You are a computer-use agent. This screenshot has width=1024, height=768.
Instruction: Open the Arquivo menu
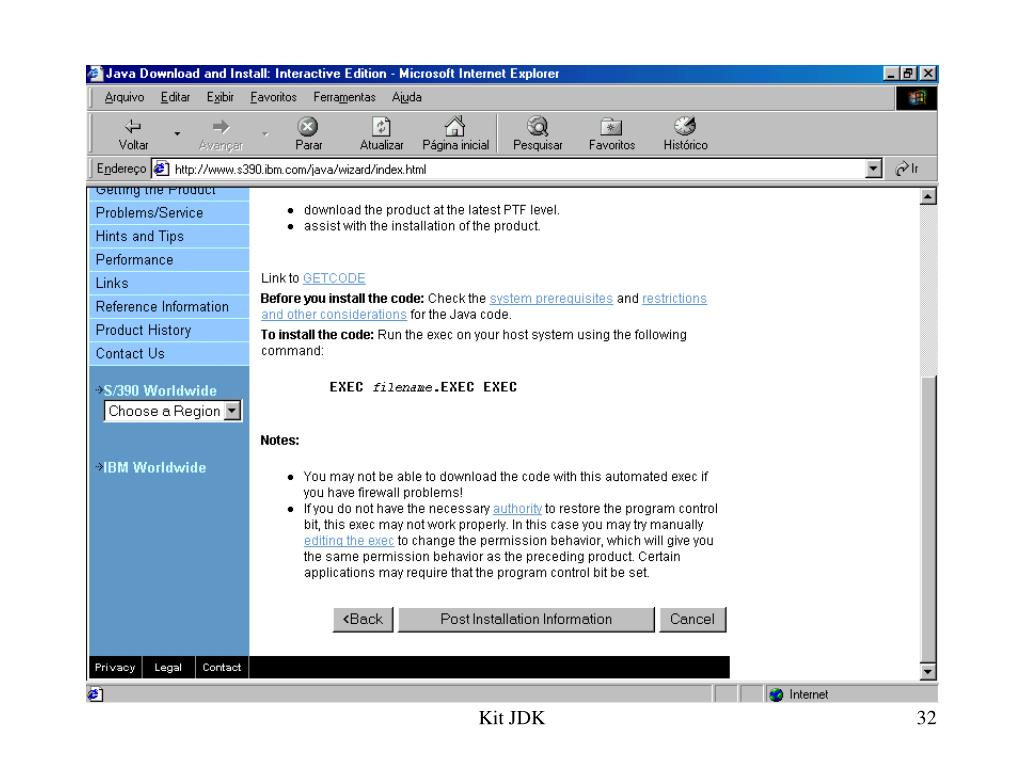(x=124, y=97)
